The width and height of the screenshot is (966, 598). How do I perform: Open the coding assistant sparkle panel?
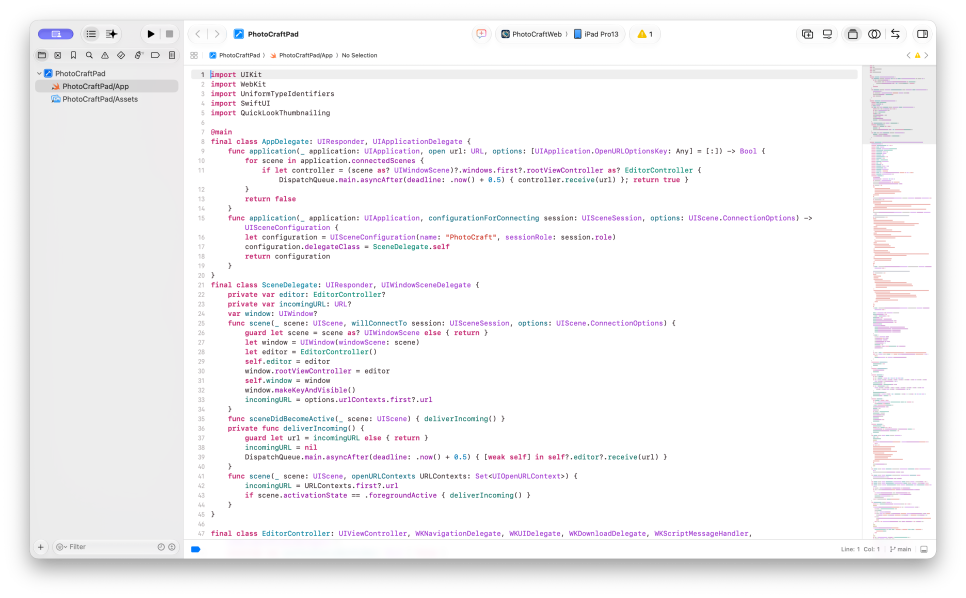tap(112, 34)
